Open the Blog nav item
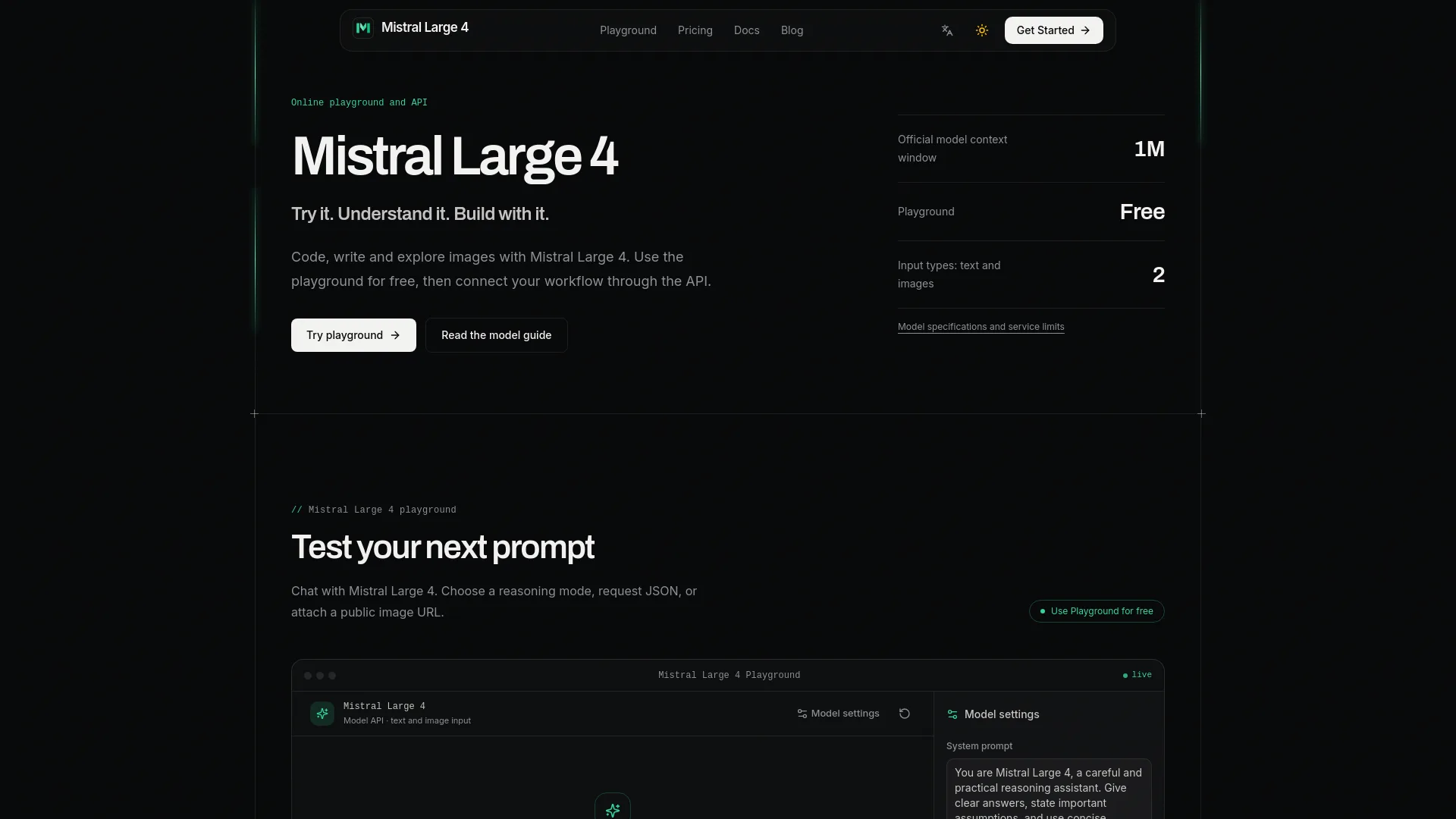 (x=792, y=30)
